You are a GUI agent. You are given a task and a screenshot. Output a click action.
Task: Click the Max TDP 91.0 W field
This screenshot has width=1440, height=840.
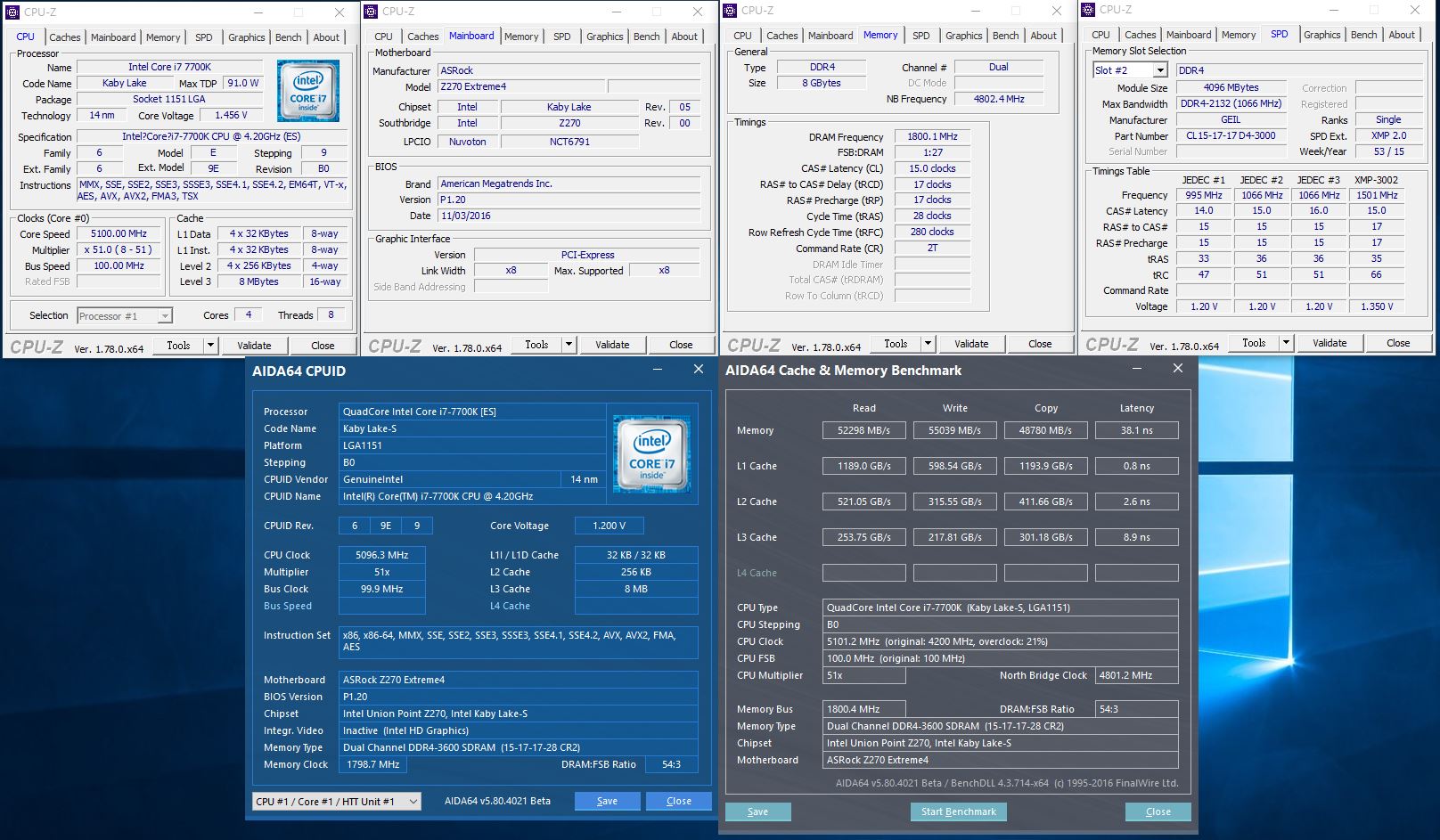coord(243,84)
